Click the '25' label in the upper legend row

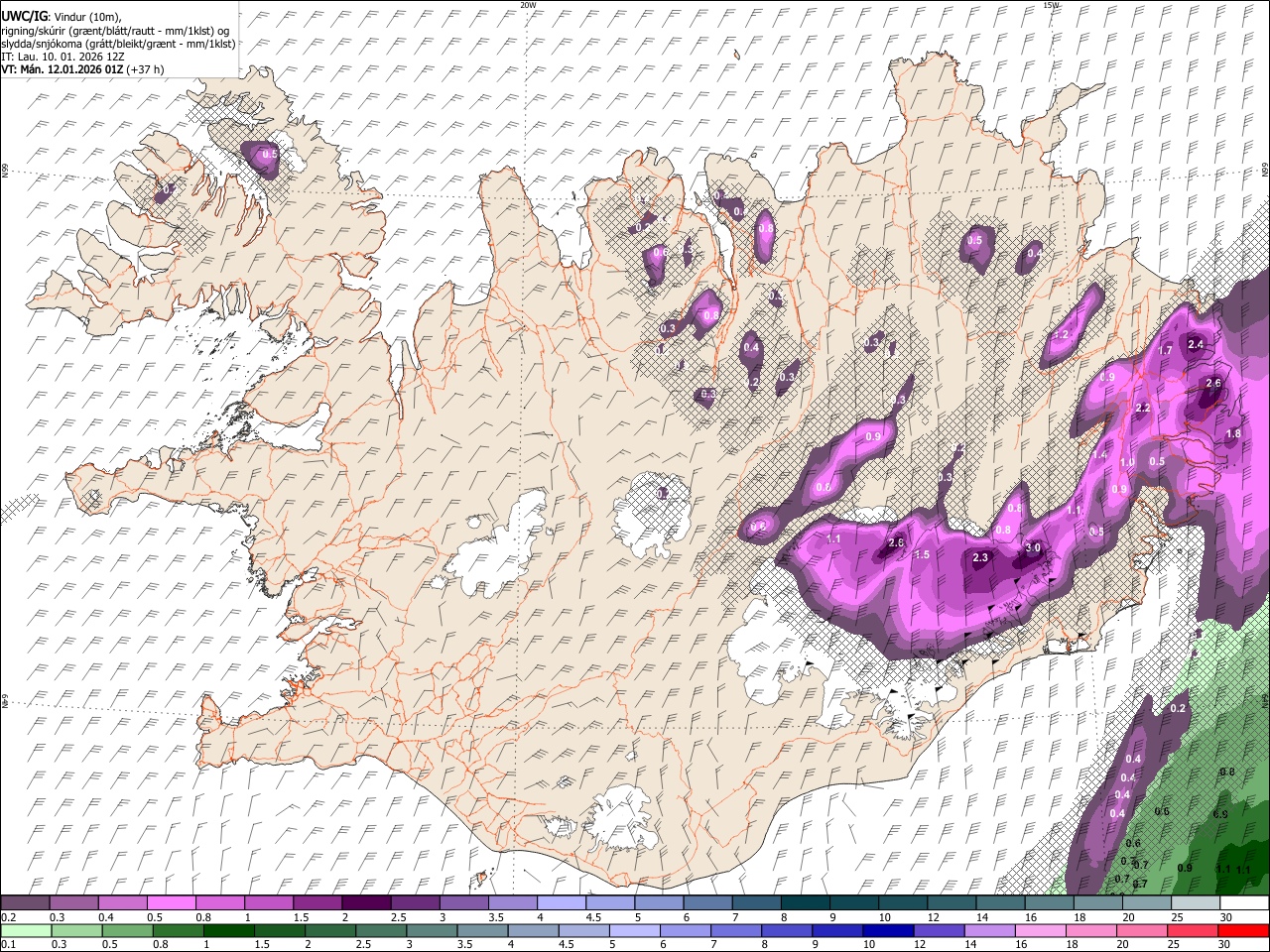(1176, 917)
